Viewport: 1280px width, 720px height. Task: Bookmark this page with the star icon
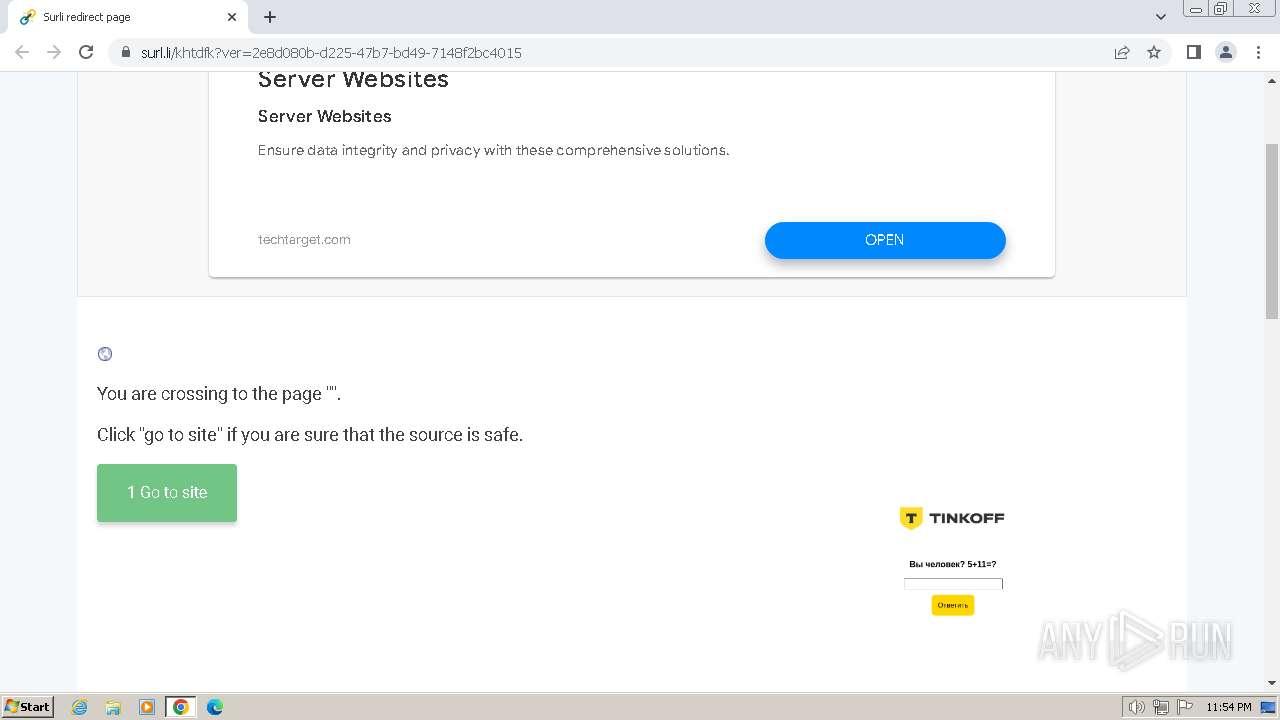[x=1154, y=52]
